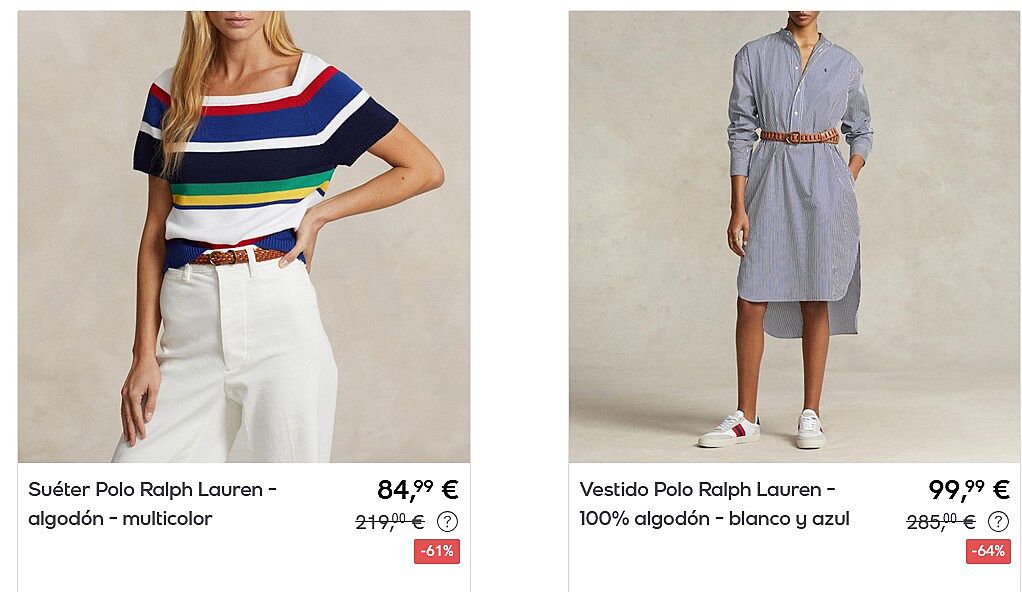1022x592 pixels.
Task: Click the crossed-out 285,00 € original price
Action: (x=941, y=522)
